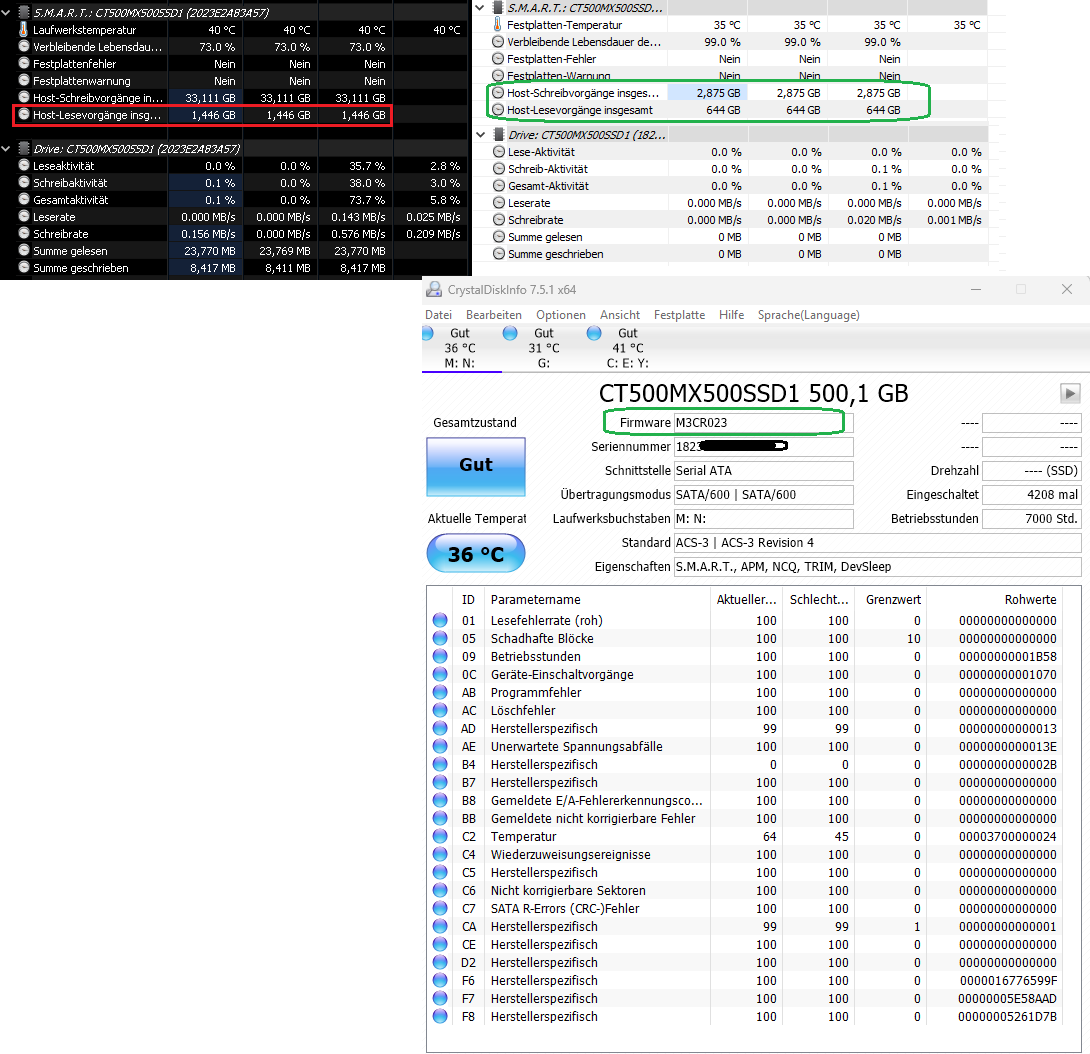Click the sensor icon next to Festplatten-Fehler
This screenshot has height=1054, width=1090.
coord(498,59)
